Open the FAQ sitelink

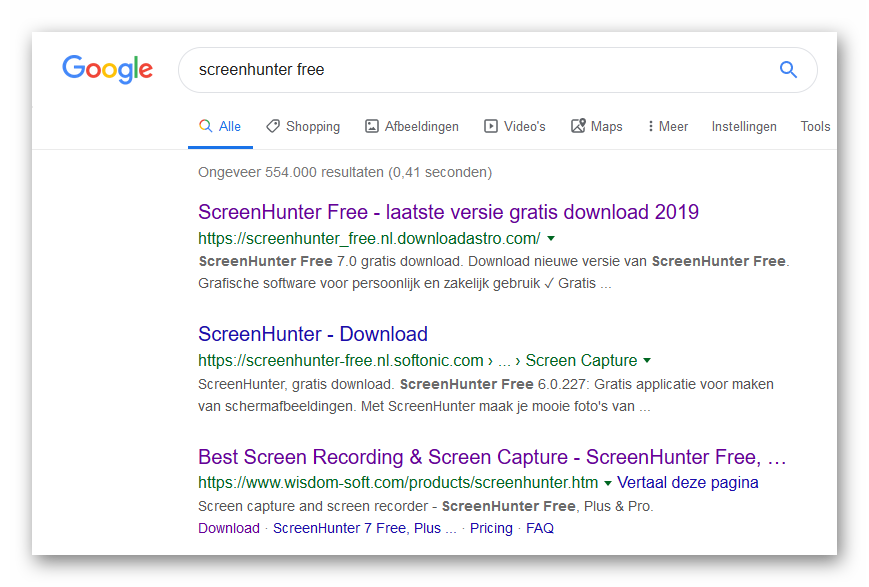pyautogui.click(x=540, y=528)
